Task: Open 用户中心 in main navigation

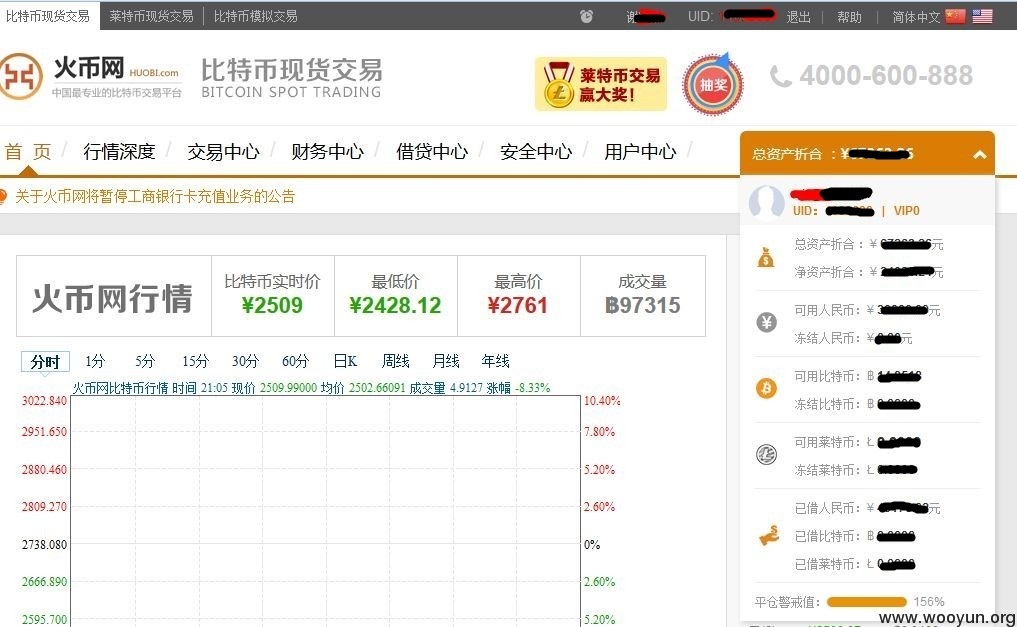Action: 640,152
